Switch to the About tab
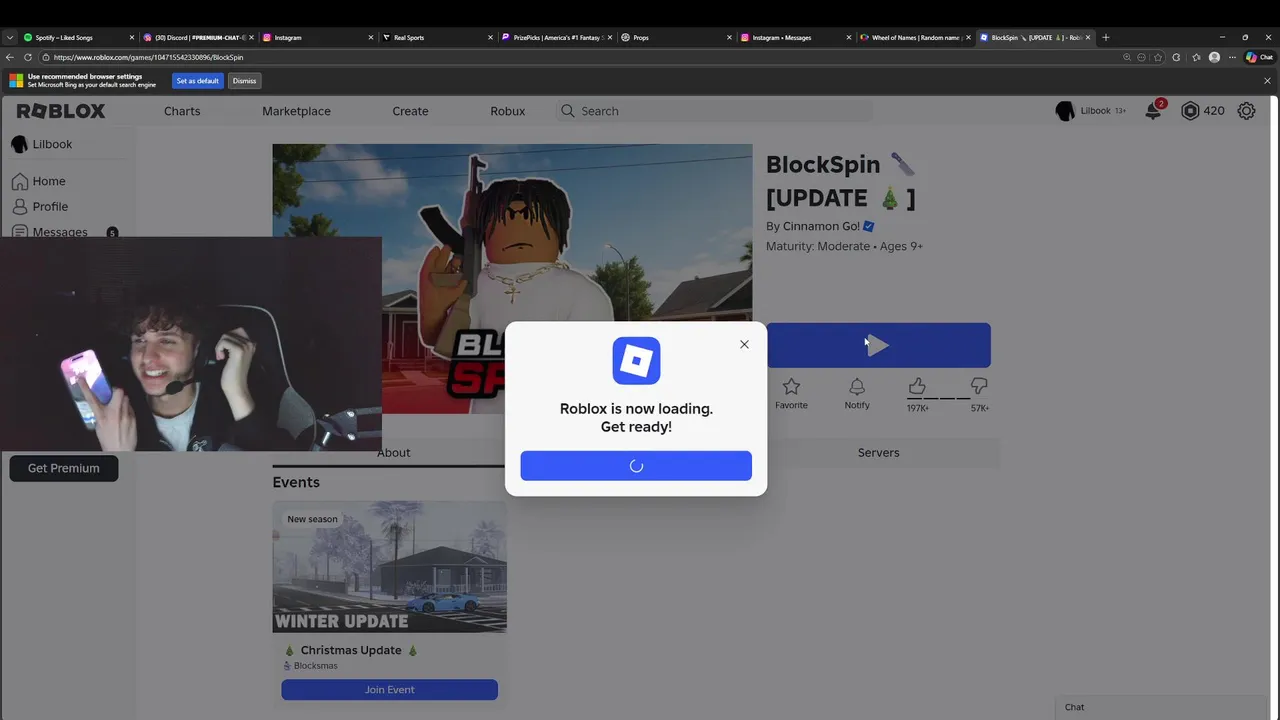This screenshot has width=1280, height=720. pyautogui.click(x=393, y=453)
